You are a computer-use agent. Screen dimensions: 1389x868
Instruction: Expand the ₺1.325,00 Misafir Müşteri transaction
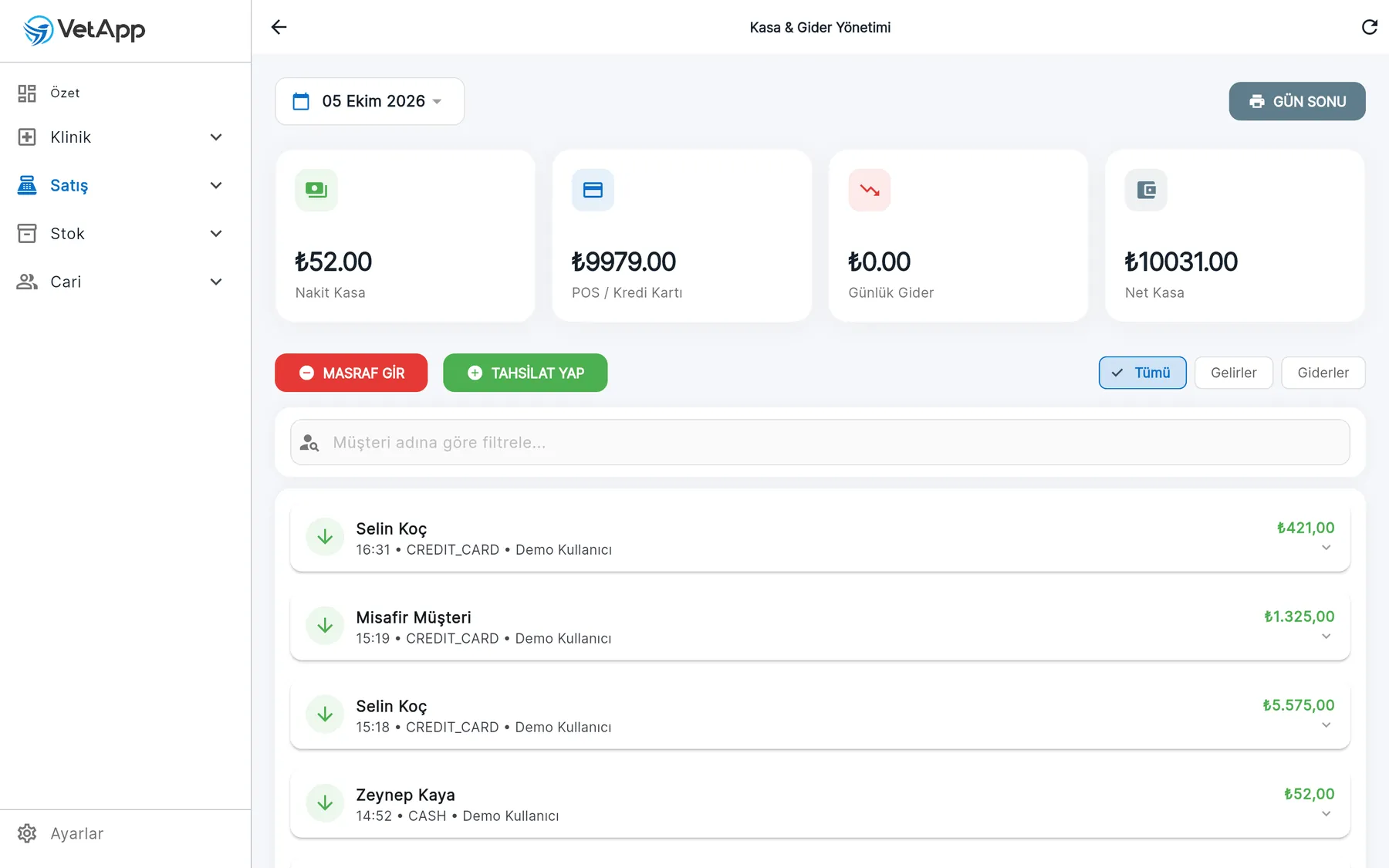click(1326, 637)
